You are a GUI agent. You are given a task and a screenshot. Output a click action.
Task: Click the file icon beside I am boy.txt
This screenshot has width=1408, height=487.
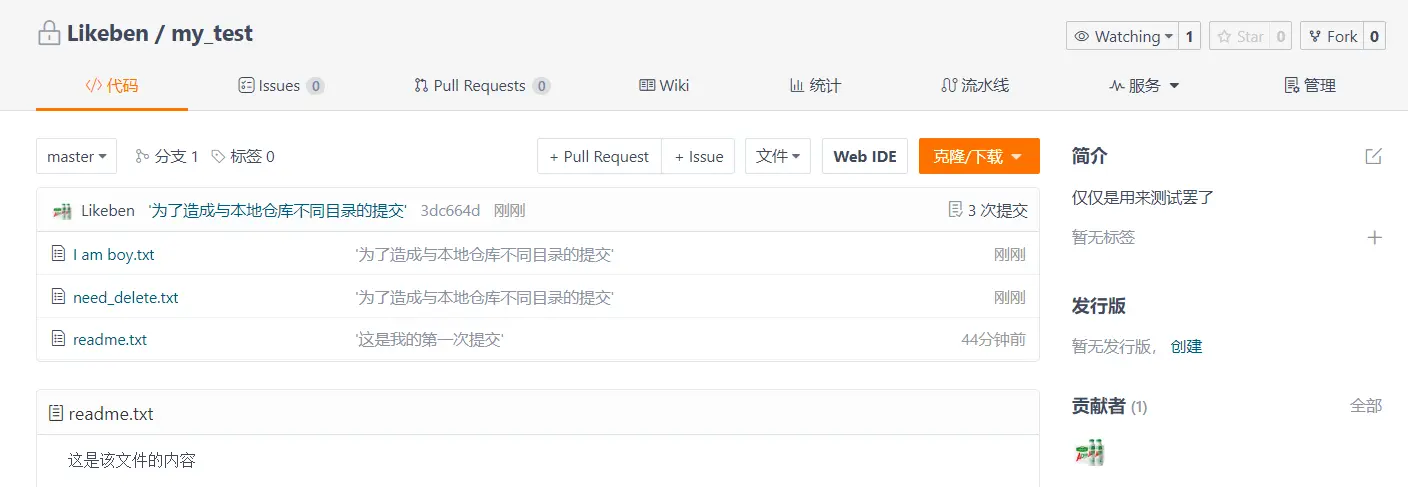pyautogui.click(x=58, y=254)
